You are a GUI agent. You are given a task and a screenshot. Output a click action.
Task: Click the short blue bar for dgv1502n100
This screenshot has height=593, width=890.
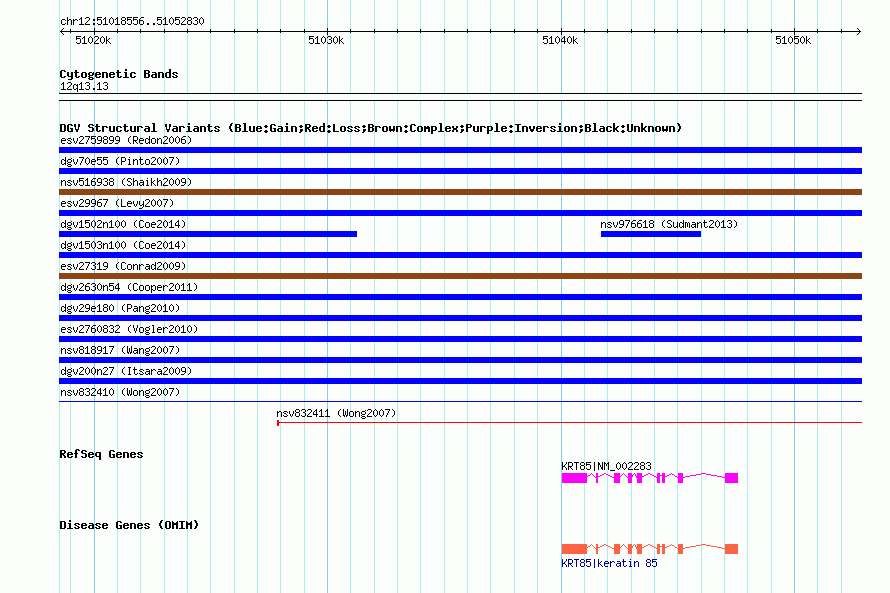click(208, 234)
